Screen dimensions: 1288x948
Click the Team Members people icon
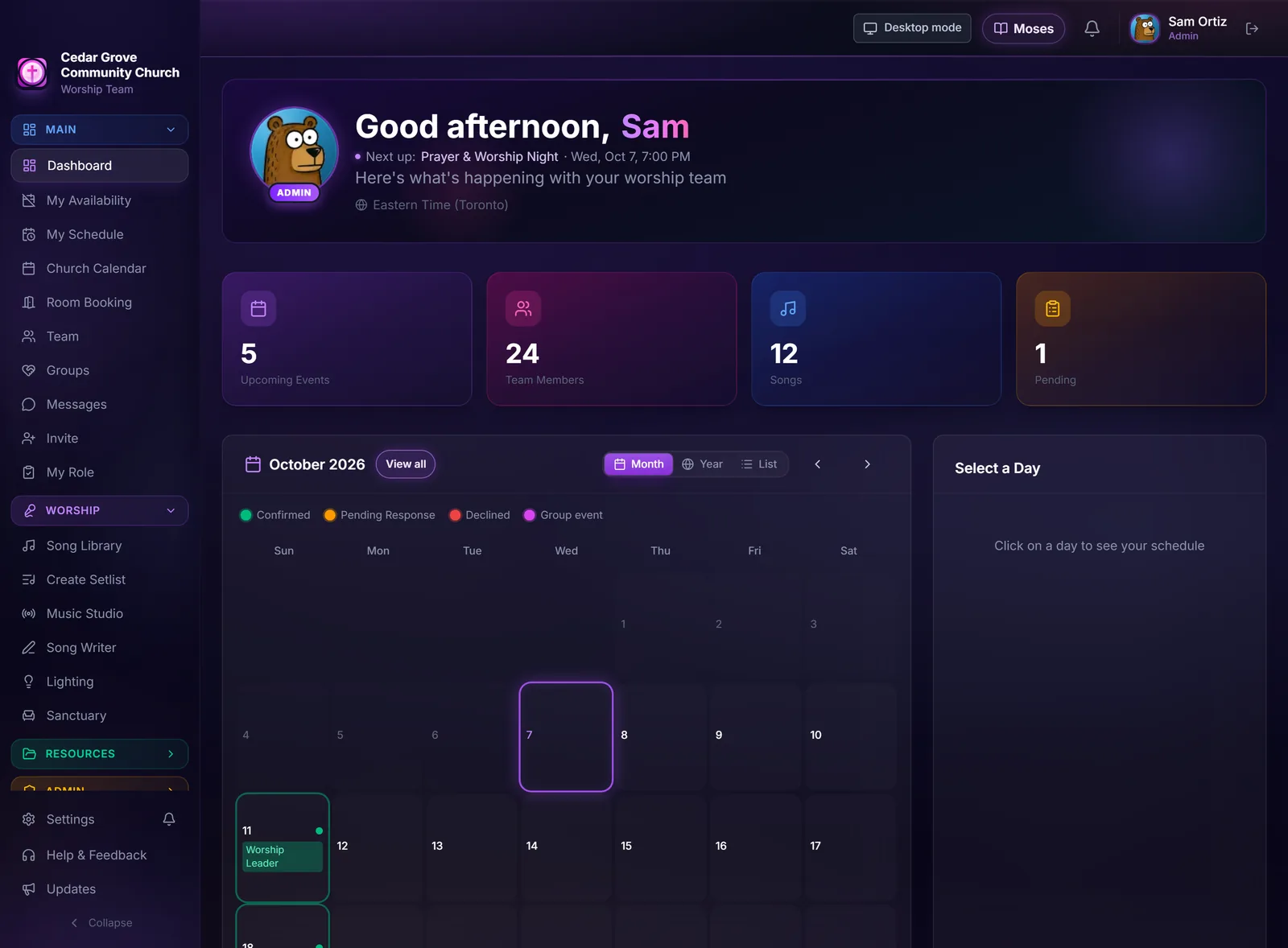523,308
